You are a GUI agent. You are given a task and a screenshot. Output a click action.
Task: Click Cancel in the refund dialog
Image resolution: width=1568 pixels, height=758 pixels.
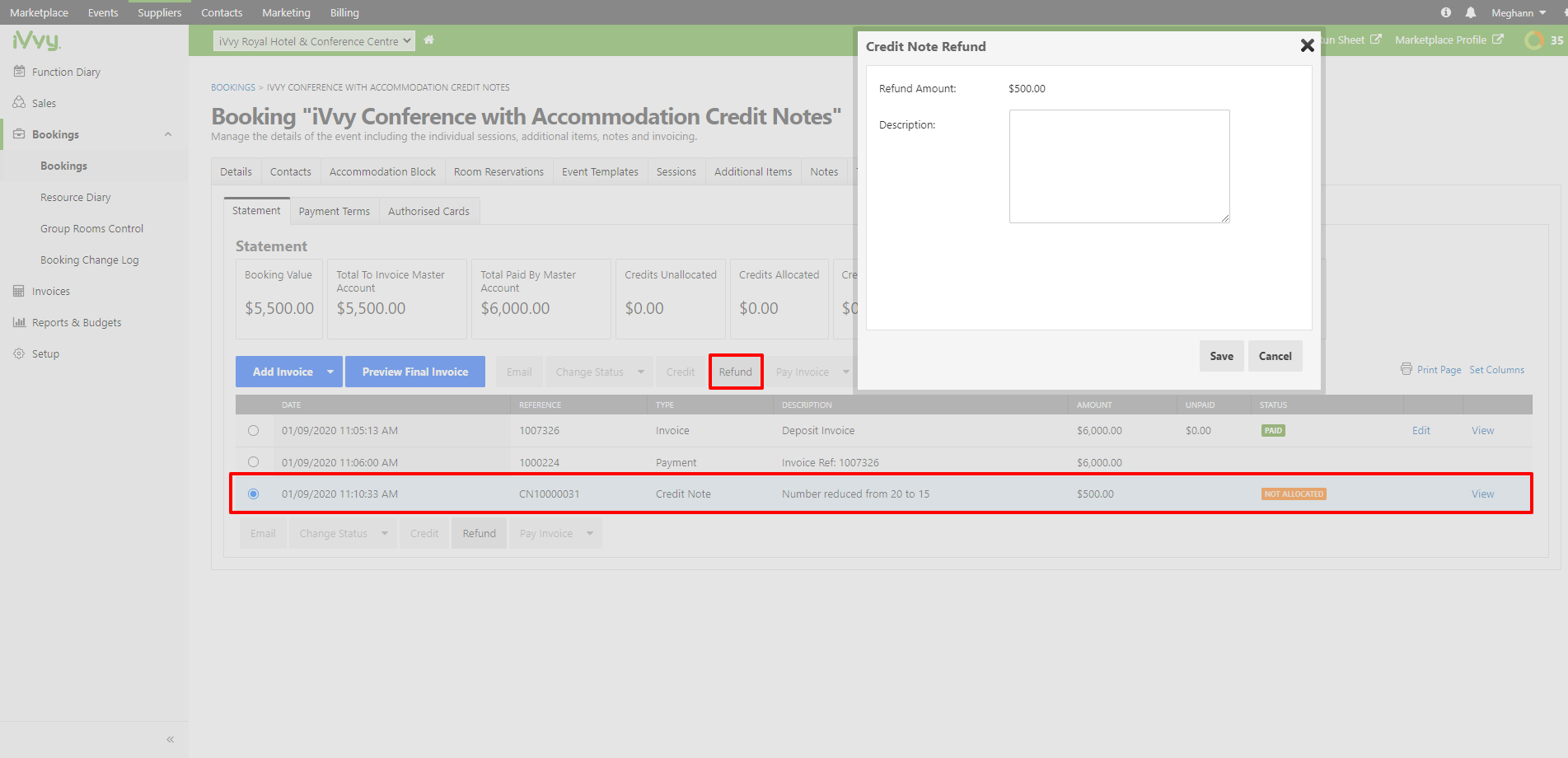pyautogui.click(x=1275, y=356)
